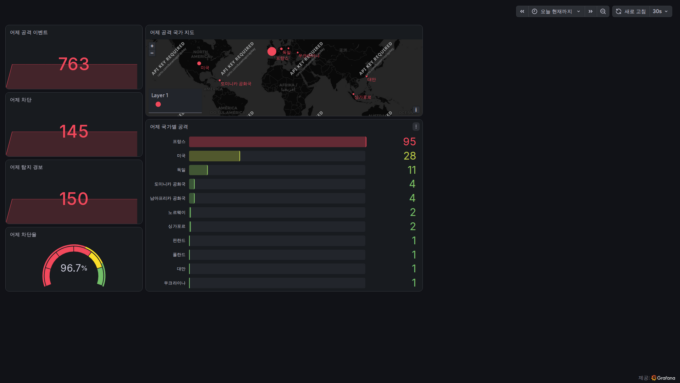
Task: Click the 도미니카 공화국 map marker
Action: (x=220, y=80)
